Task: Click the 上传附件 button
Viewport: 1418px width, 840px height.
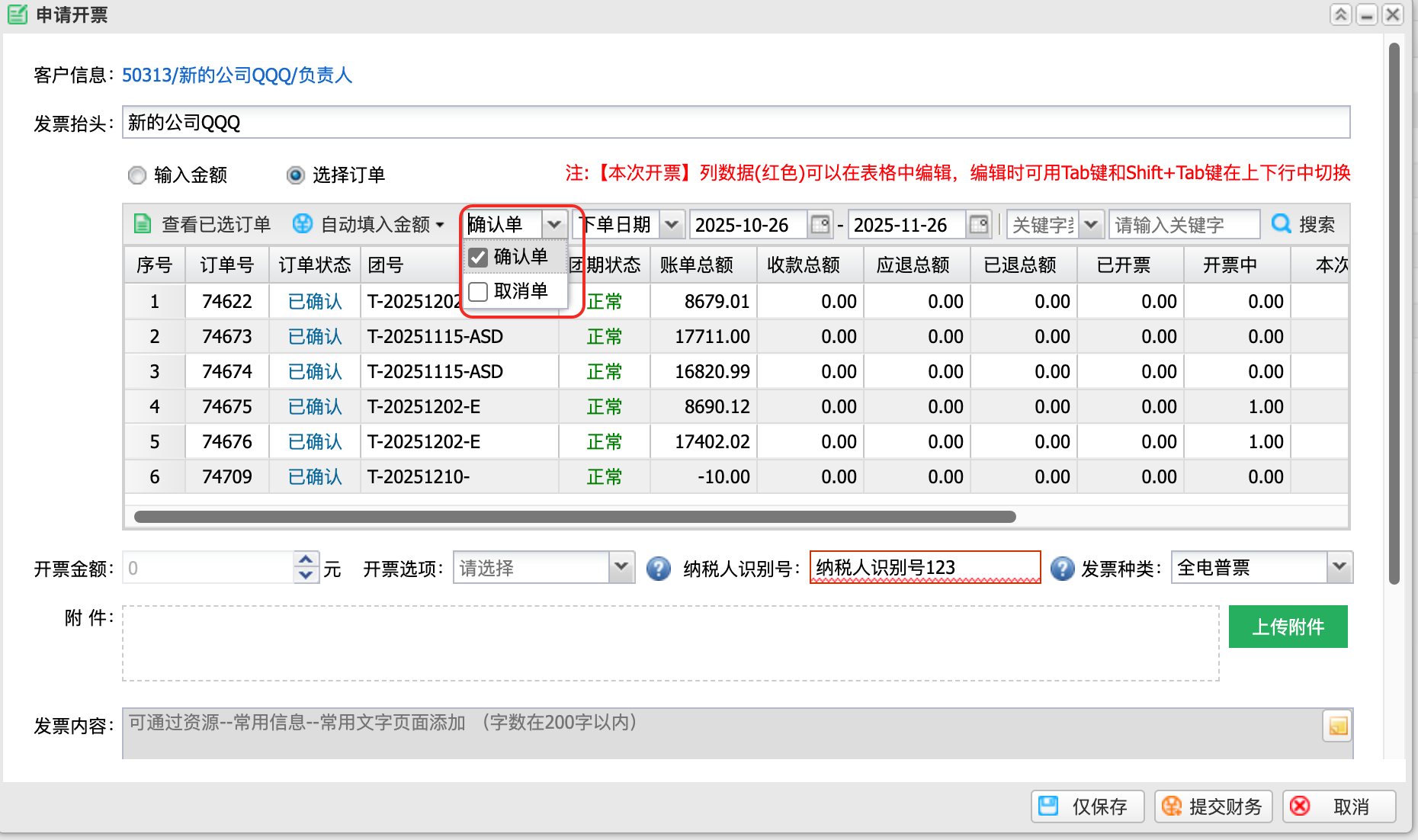Action: (x=1288, y=627)
